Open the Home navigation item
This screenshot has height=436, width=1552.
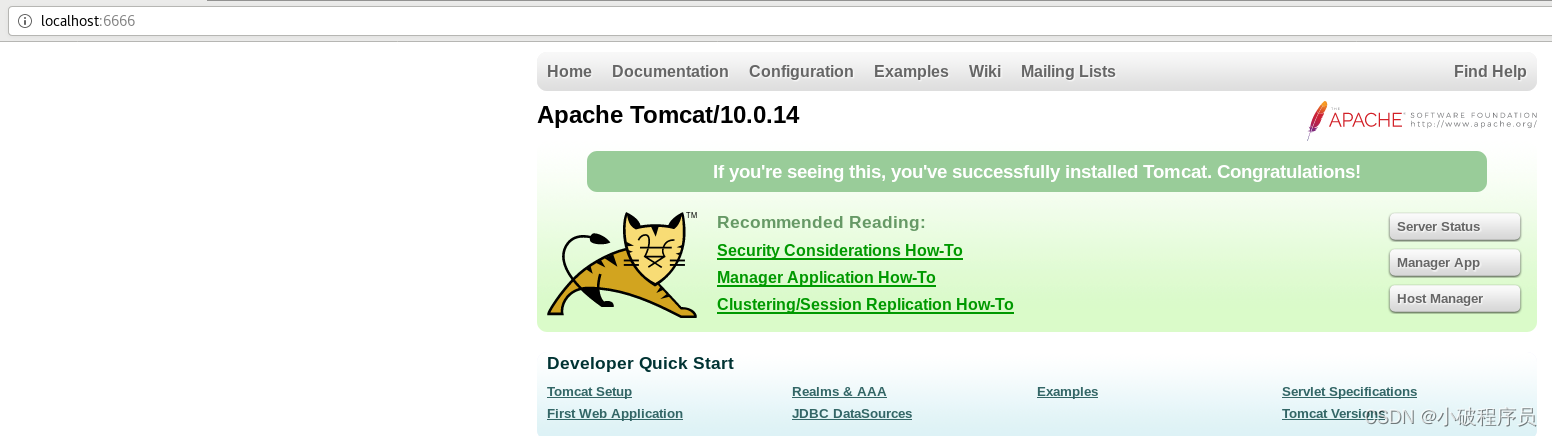point(569,71)
